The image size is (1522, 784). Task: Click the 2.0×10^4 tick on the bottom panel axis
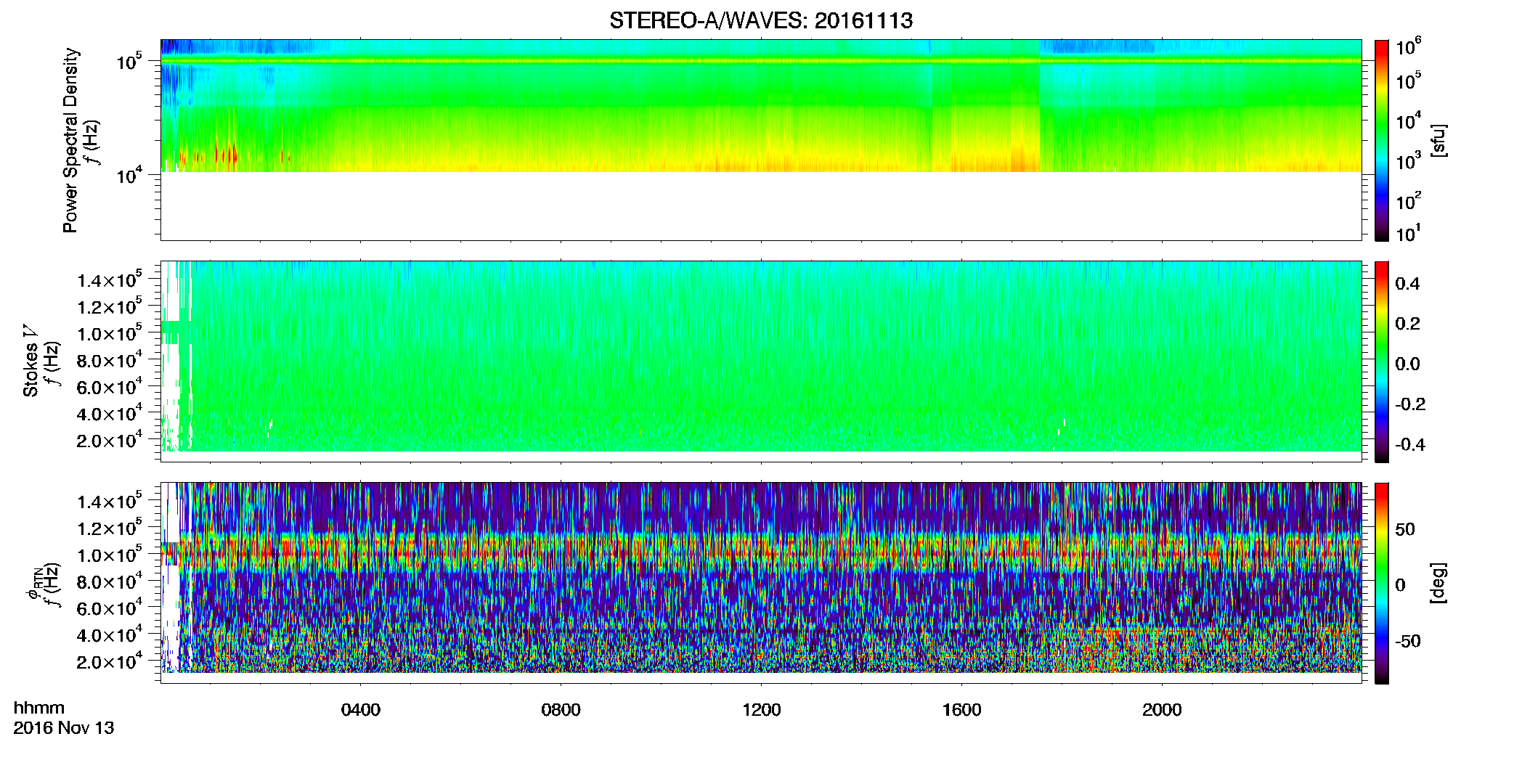pyautogui.click(x=110, y=661)
